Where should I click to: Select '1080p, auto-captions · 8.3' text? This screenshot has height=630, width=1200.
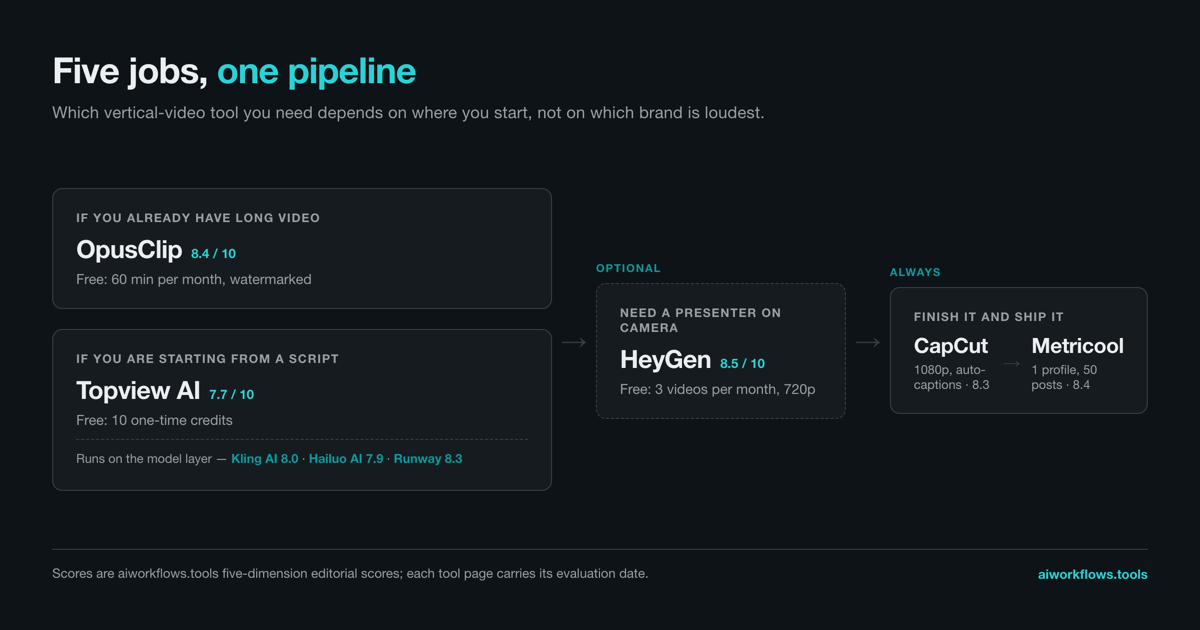pyautogui.click(x=952, y=377)
